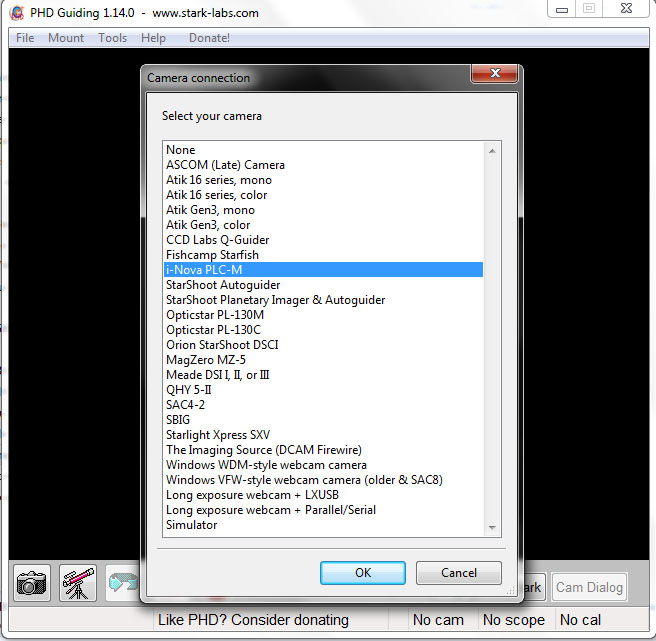
Task: Select Fishcamp Starfish
Action: 323,255
